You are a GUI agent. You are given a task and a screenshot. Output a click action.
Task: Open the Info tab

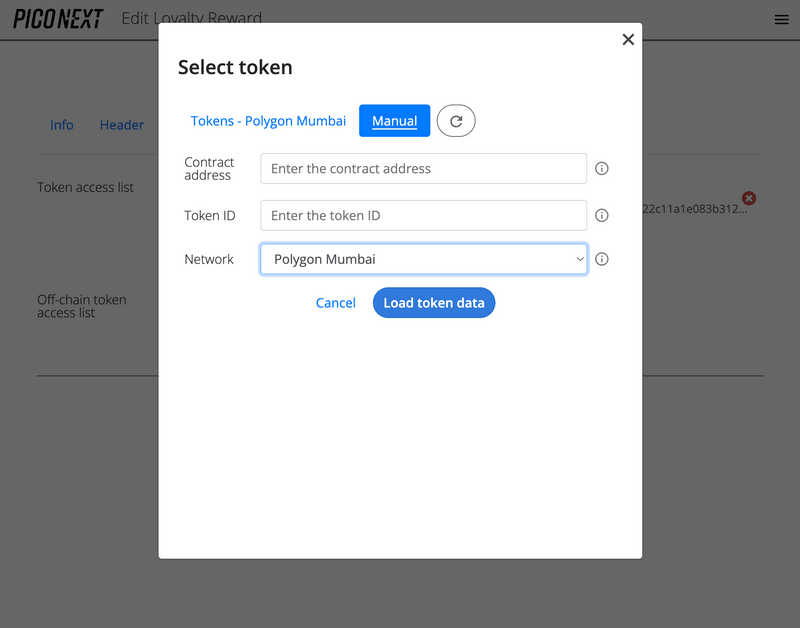click(62, 125)
